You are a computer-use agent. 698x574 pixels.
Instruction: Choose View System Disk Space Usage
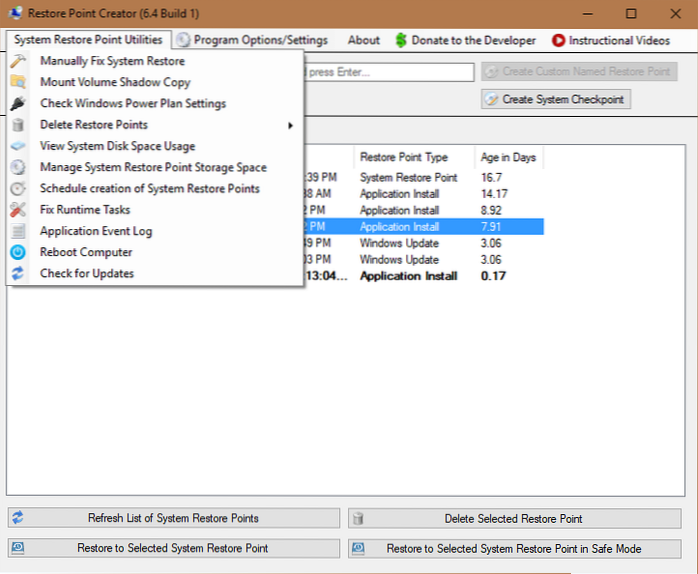pos(117,146)
